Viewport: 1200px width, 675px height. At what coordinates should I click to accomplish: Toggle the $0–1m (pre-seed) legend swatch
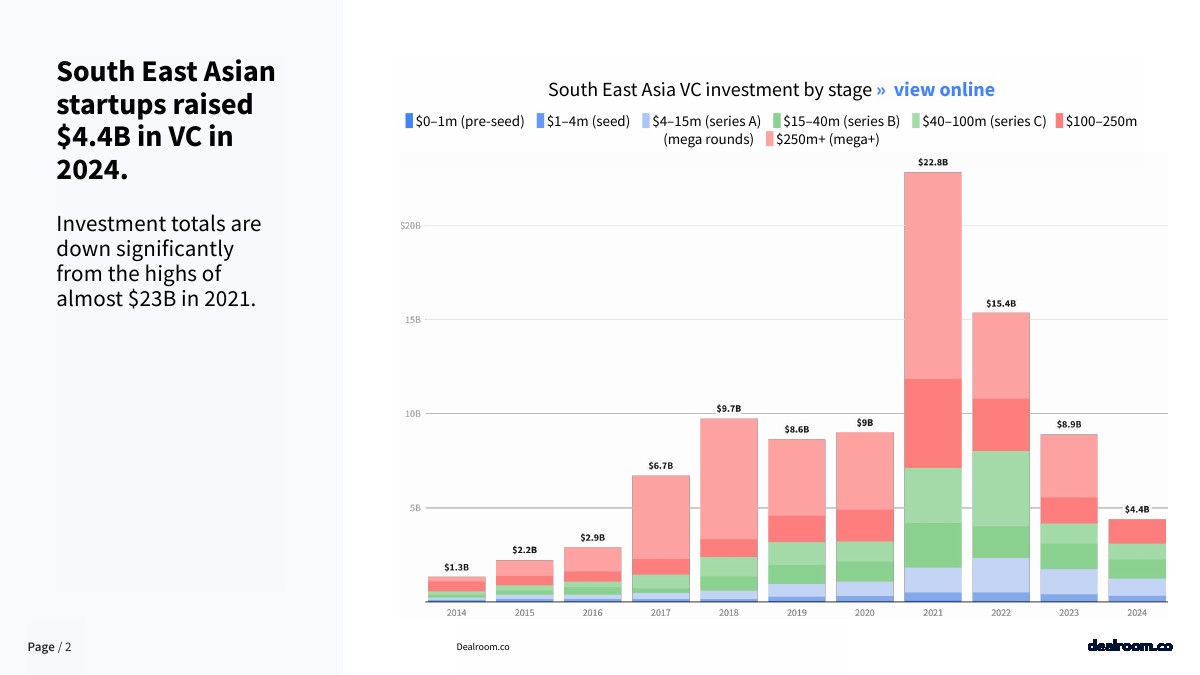coord(408,121)
